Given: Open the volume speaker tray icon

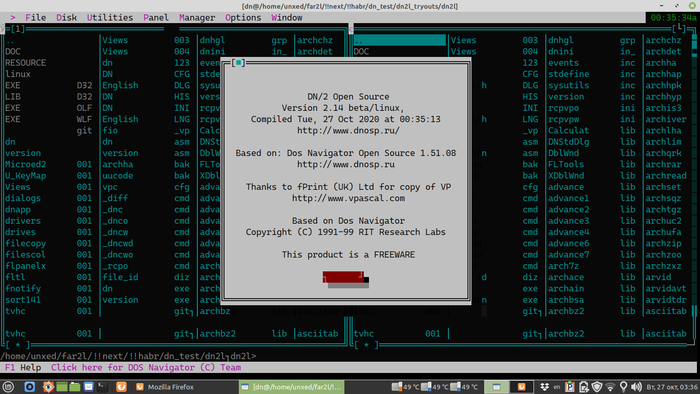Looking at the screenshot, I should click(x=637, y=387).
